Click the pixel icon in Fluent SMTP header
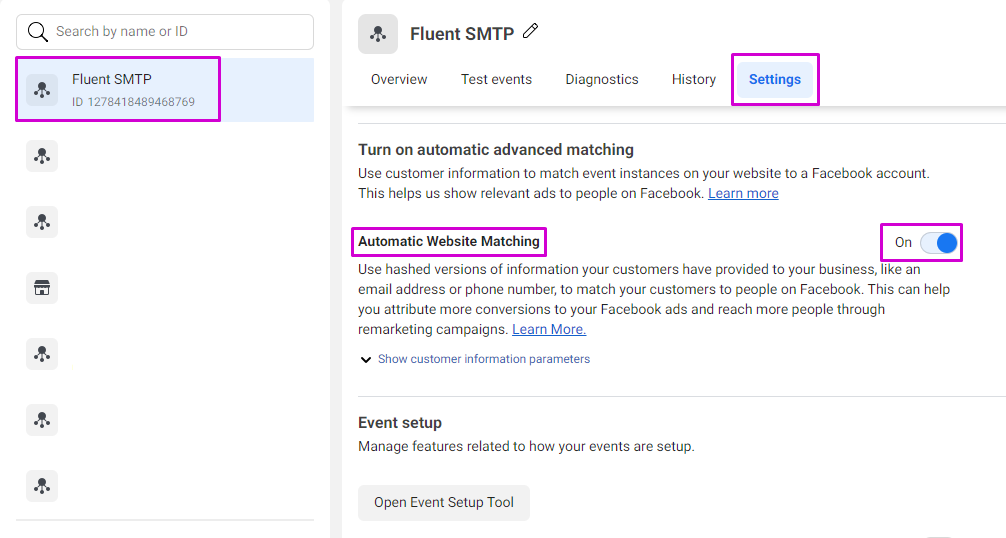 [x=378, y=34]
